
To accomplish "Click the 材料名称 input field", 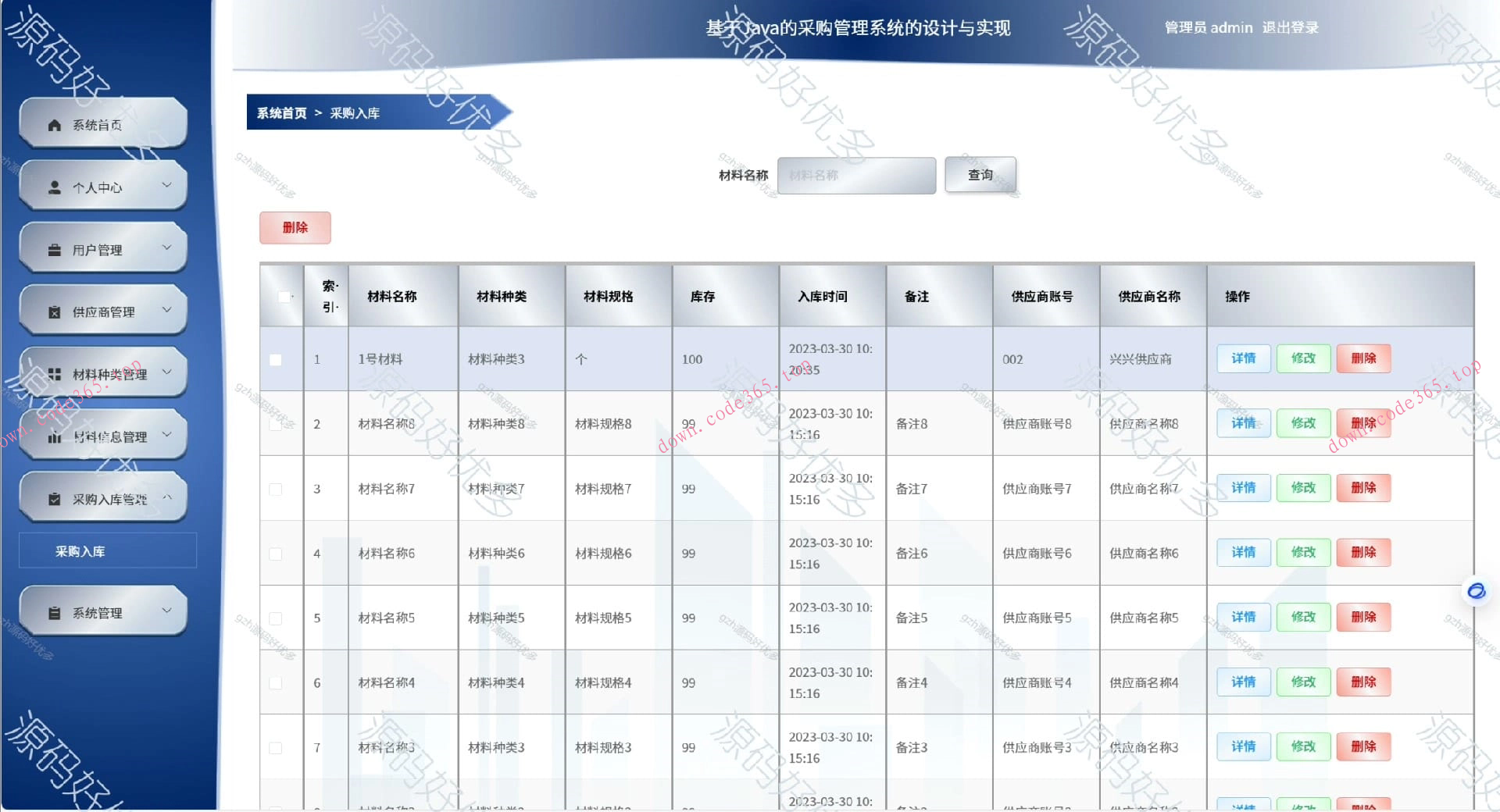I will pos(856,175).
